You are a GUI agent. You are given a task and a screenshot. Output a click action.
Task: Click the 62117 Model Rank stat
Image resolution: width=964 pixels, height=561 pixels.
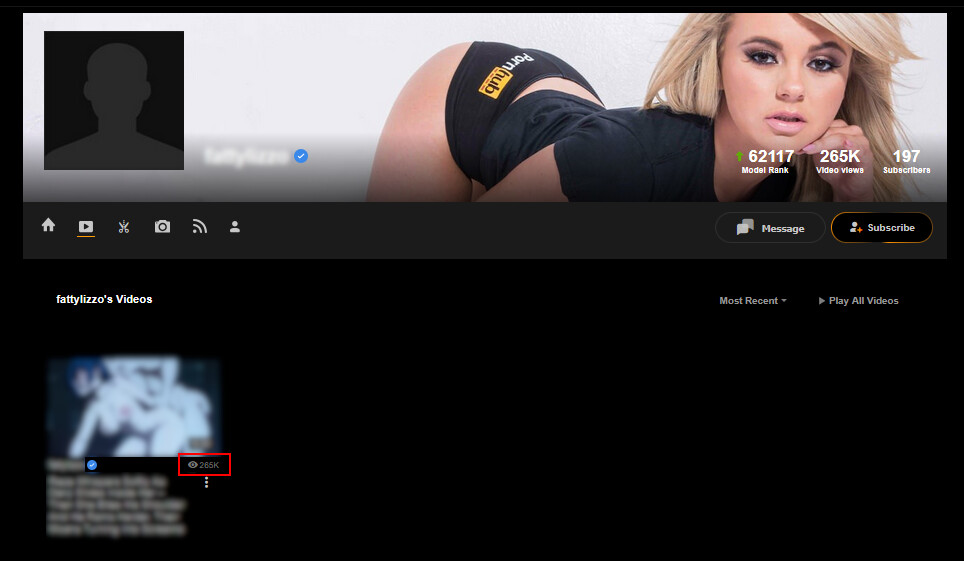click(x=765, y=162)
